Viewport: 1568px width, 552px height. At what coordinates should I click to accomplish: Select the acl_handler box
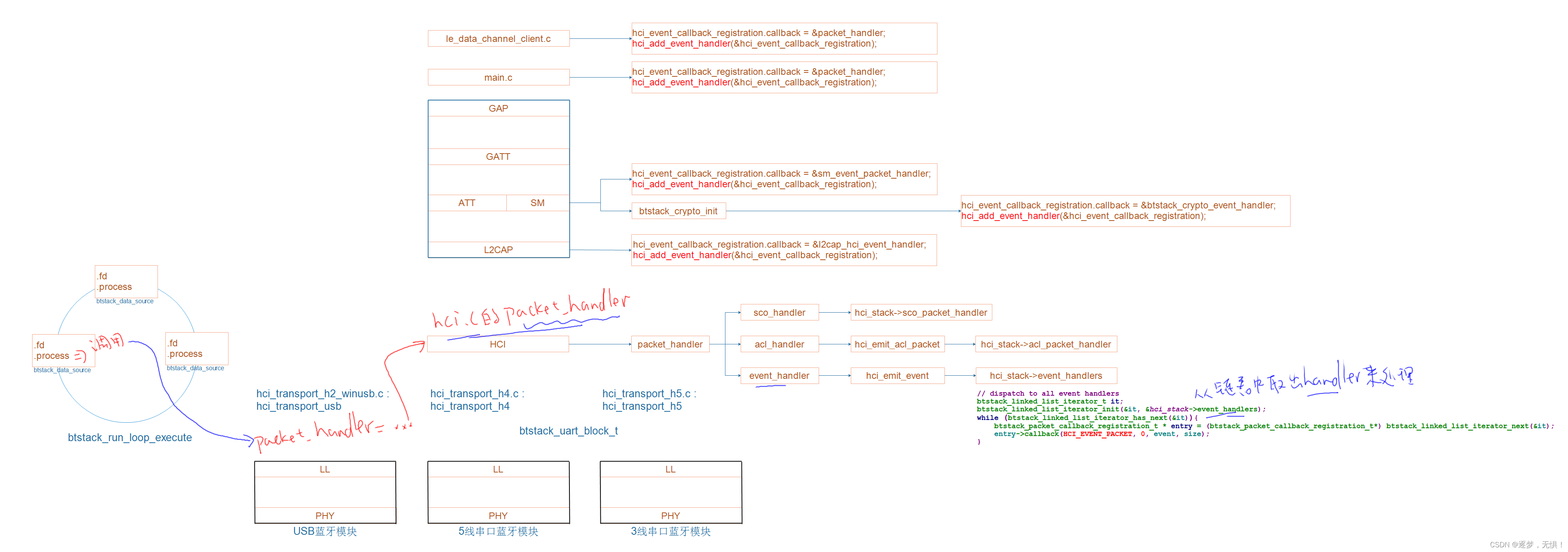780,344
